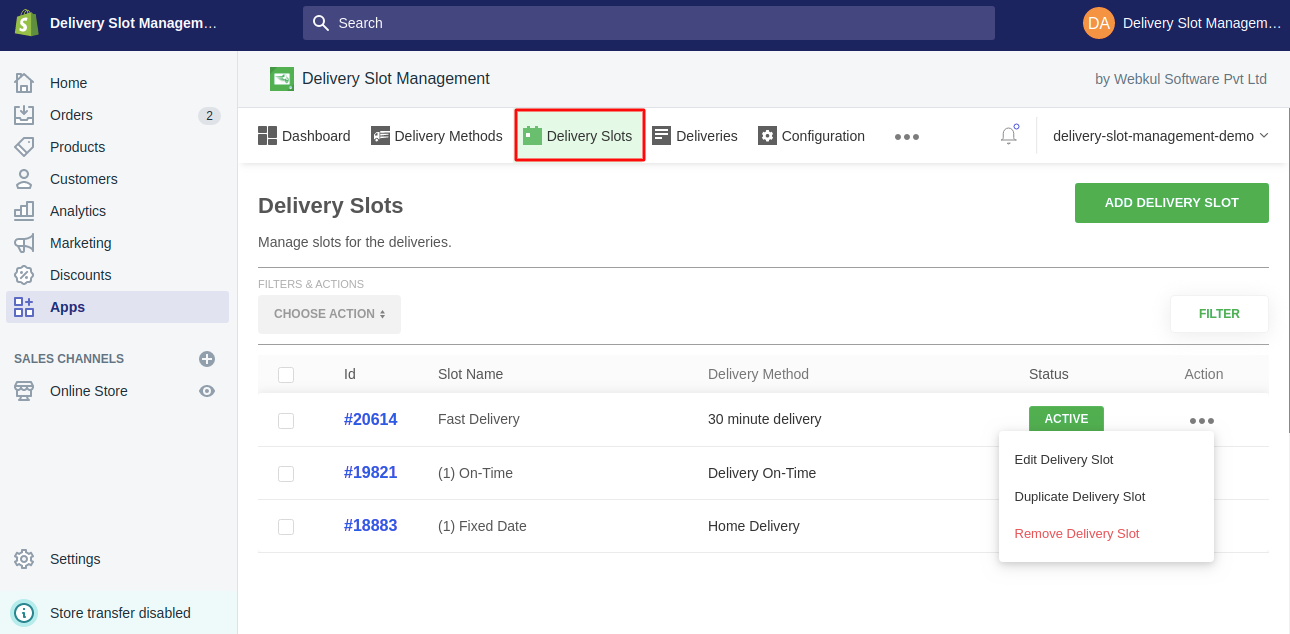Open the Choose Action dropdown
Viewport: 1290px width, 634px height.
(330, 314)
